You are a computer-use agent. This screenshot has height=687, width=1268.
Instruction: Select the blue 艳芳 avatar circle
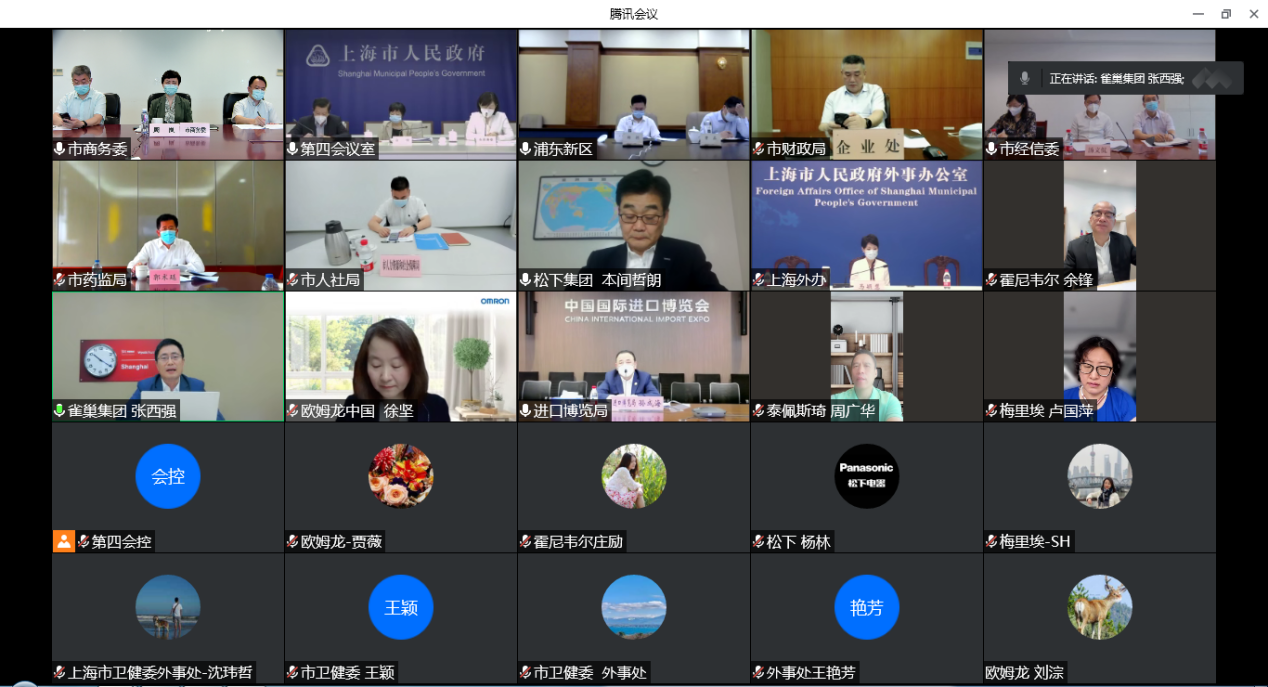coord(867,607)
